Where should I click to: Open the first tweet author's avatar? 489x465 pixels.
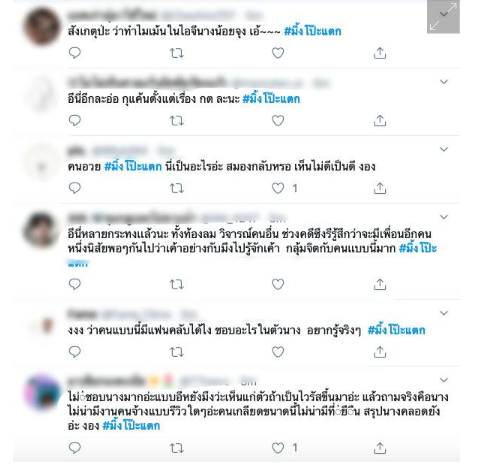click(42, 27)
